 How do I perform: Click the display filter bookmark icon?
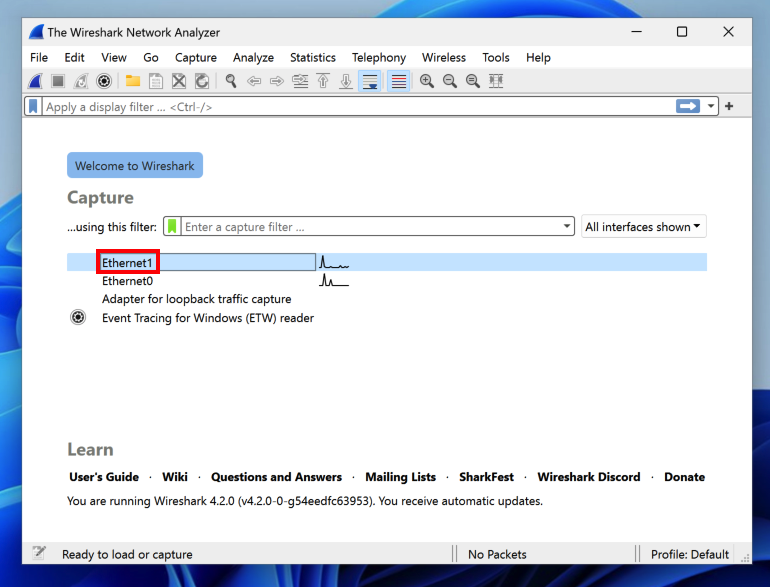(x=33, y=107)
